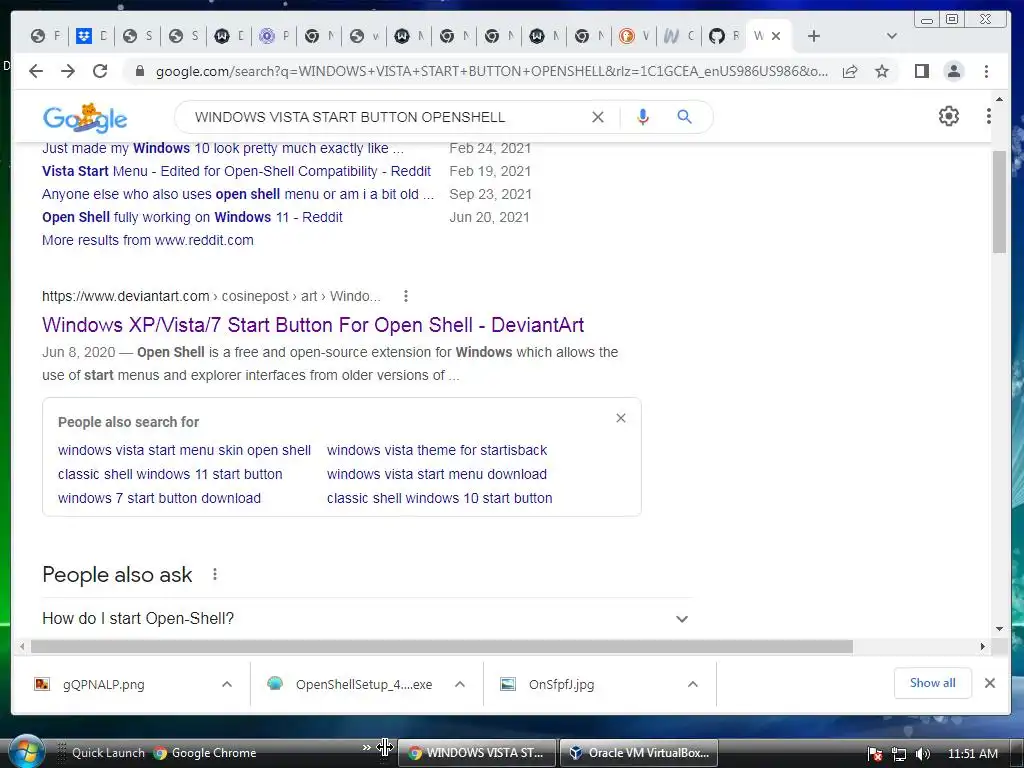Open 'Anyone else who also uses open shell' result
The width and height of the screenshot is (1024, 768).
(238, 194)
